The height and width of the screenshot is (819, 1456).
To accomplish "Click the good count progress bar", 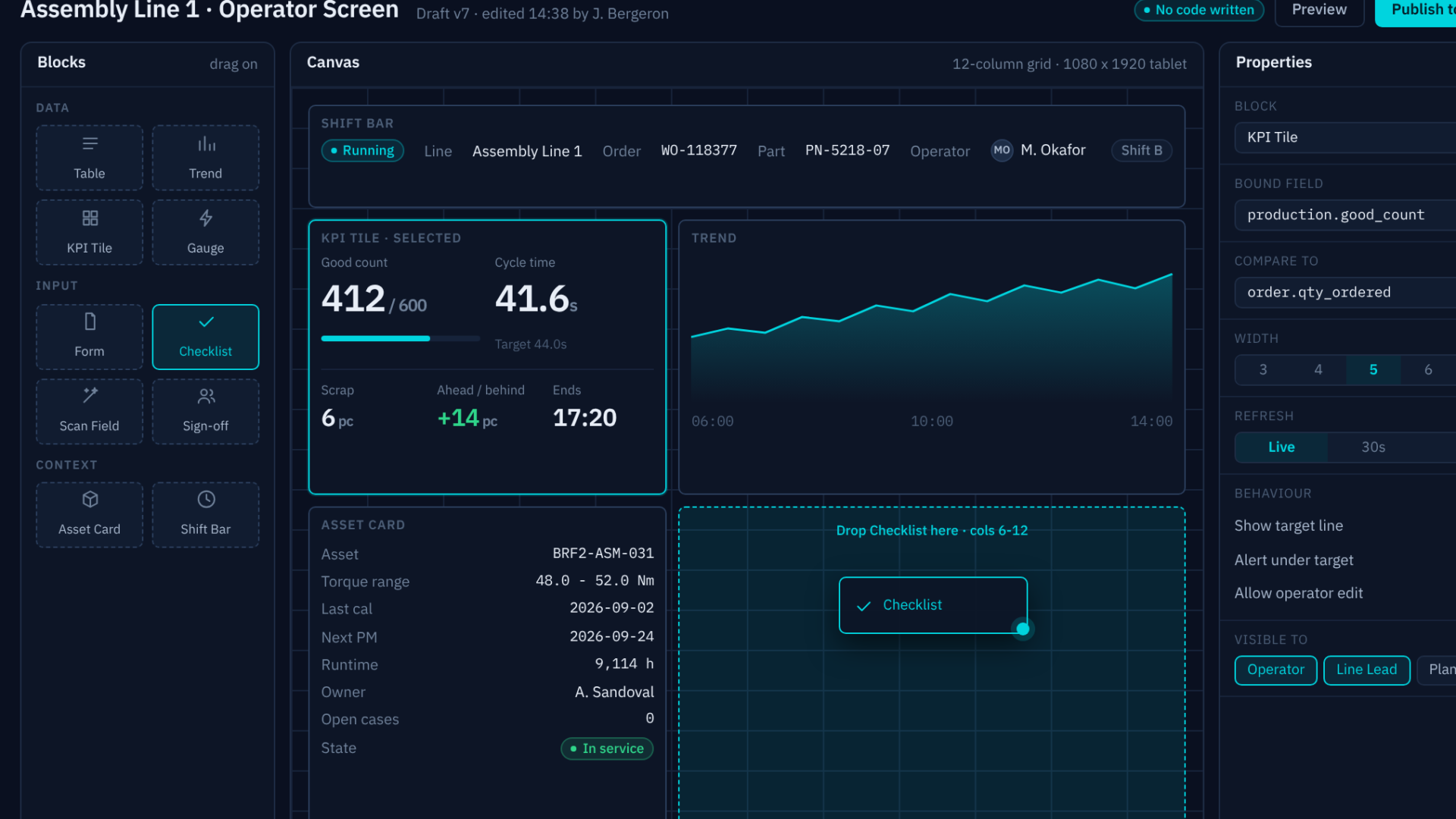I will pos(400,338).
